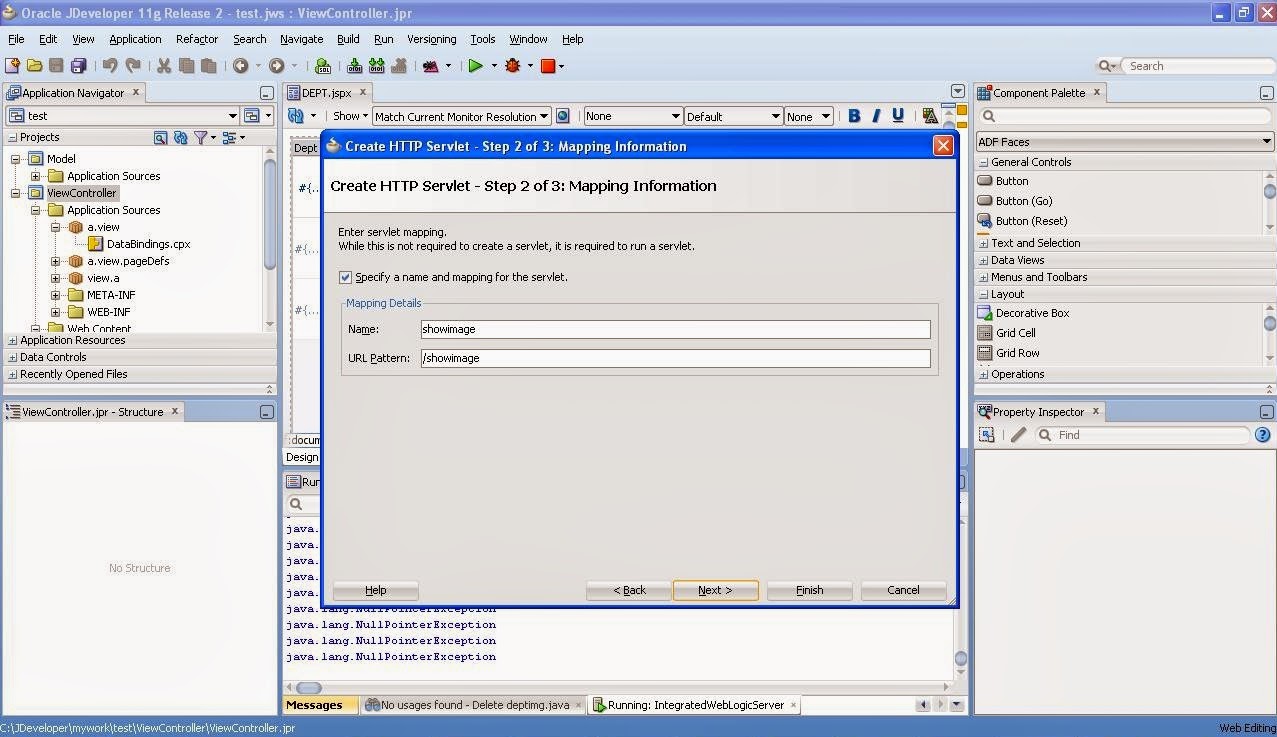1277x737 pixels.
Task: Uncheck specify a name and mapping for servlet
Action: coord(345,277)
